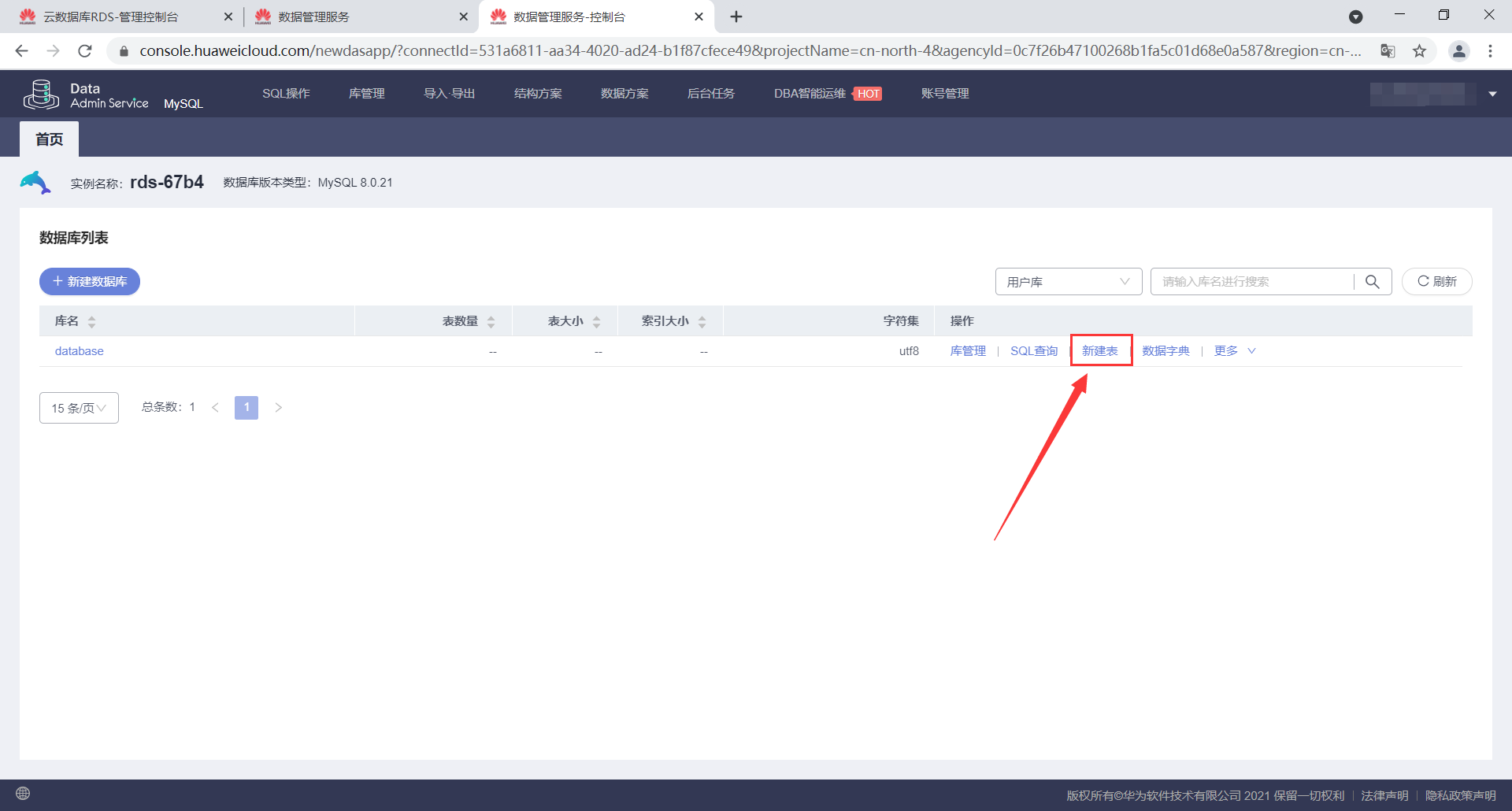Click the browser back arrow
This screenshot has height=811, width=1512.
tap(22, 51)
